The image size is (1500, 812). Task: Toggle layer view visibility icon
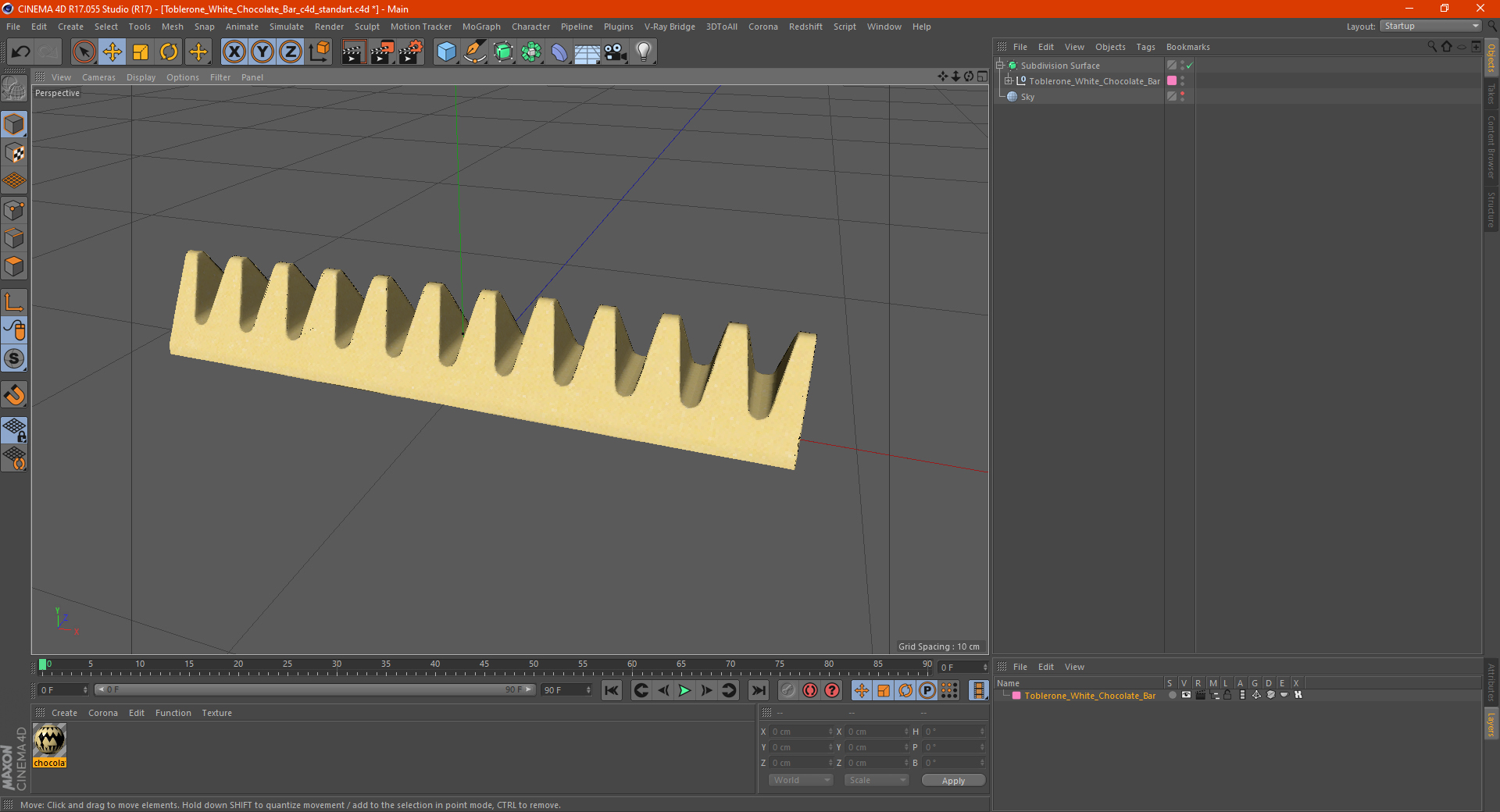point(1186,695)
